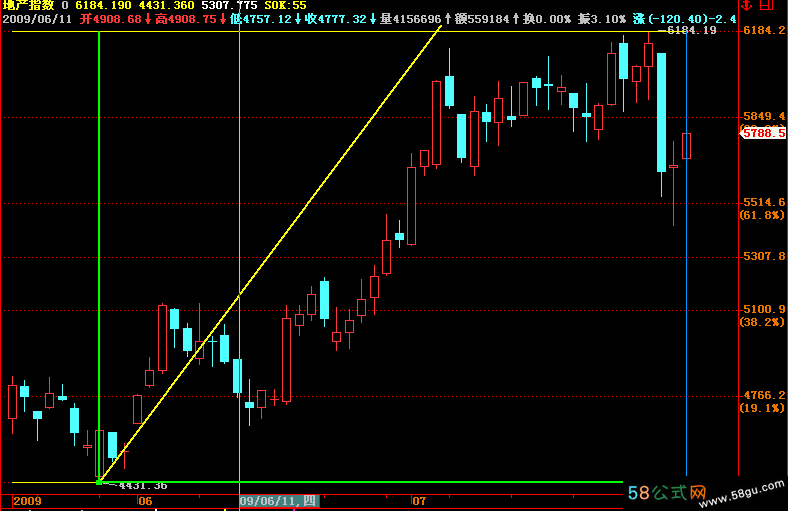Click the 地产指数 index title
Viewport: 788px width, 511px height.
[x=28, y=6]
